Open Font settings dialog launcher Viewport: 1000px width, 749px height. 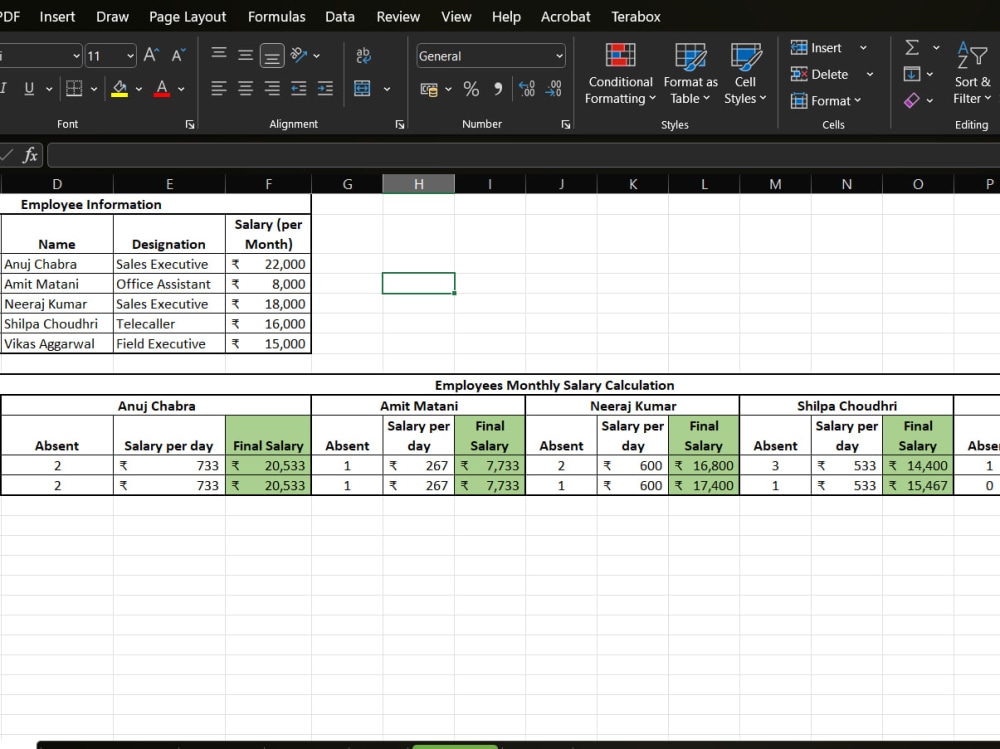tap(190, 124)
